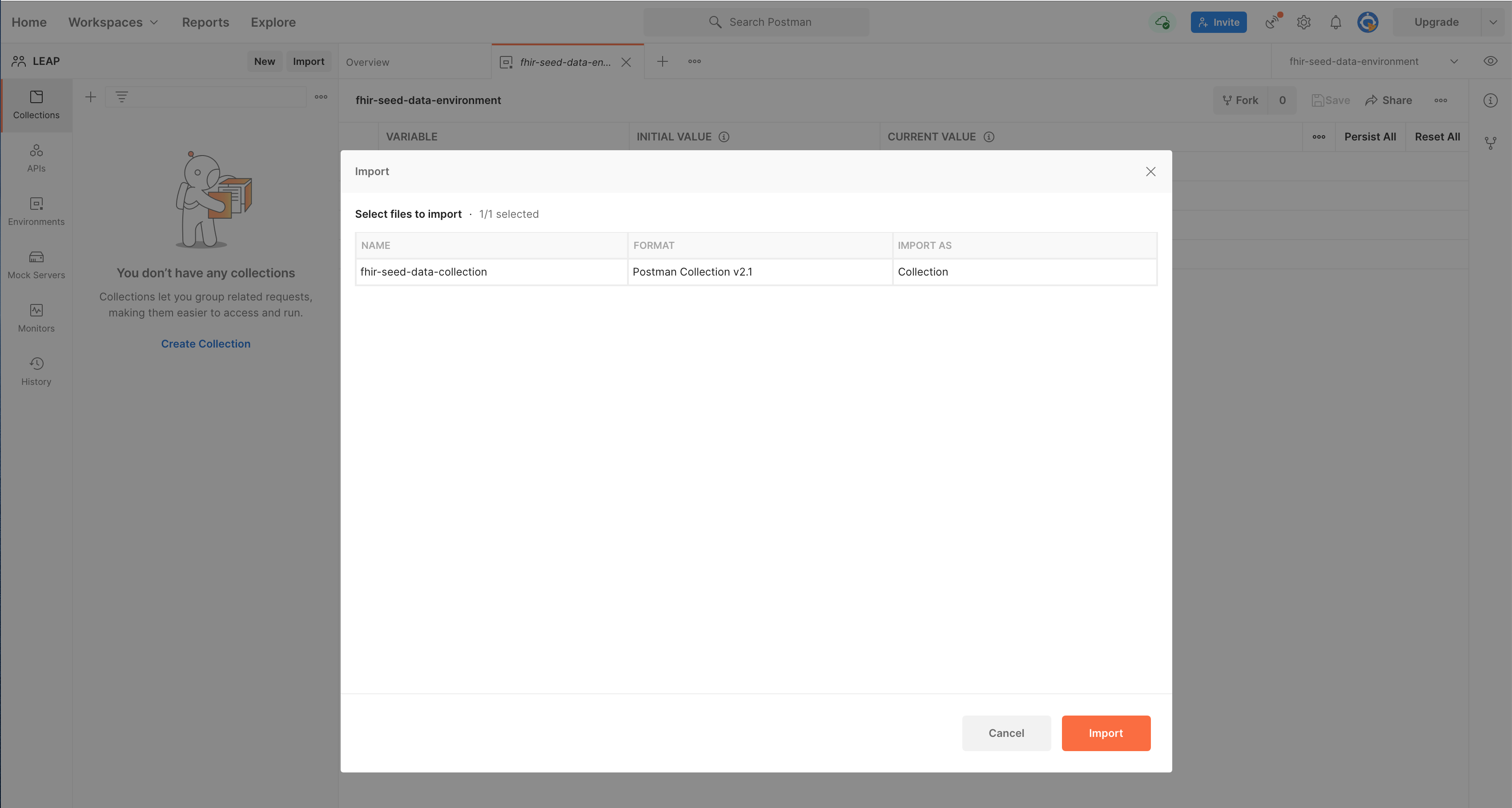Image resolution: width=1512 pixels, height=808 pixels.
Task: Open tab bar more options ellipsis
Action: (694, 61)
